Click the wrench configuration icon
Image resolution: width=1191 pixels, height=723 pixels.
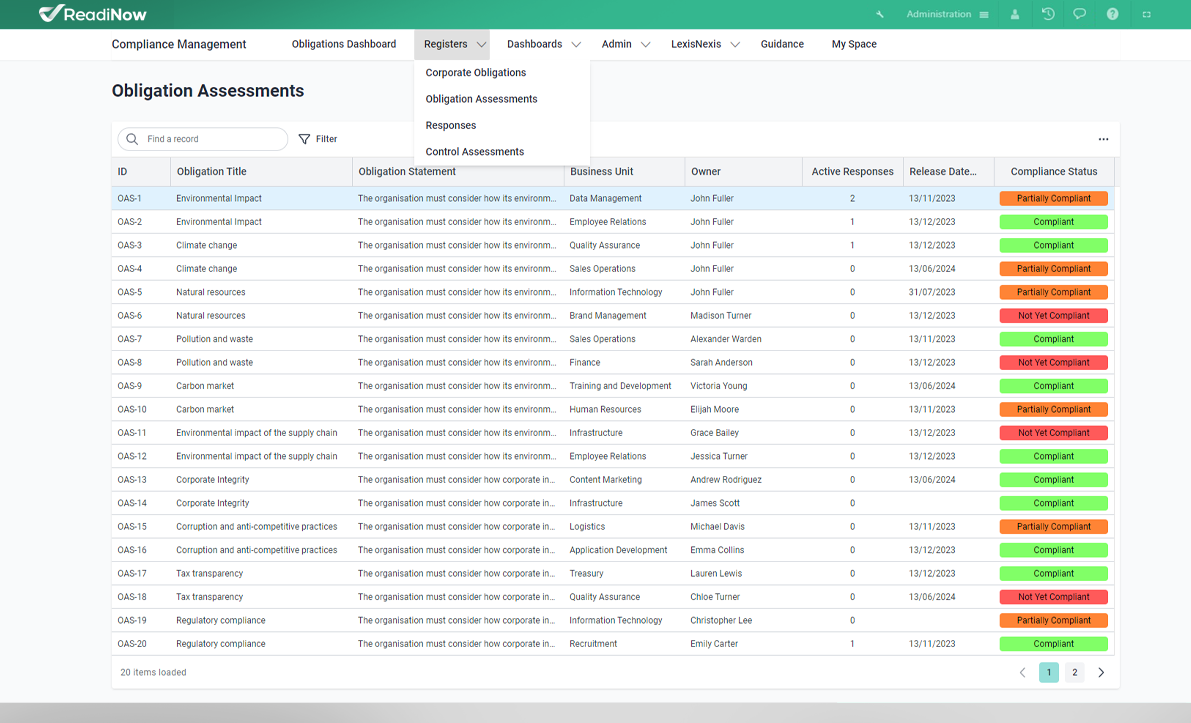(880, 15)
